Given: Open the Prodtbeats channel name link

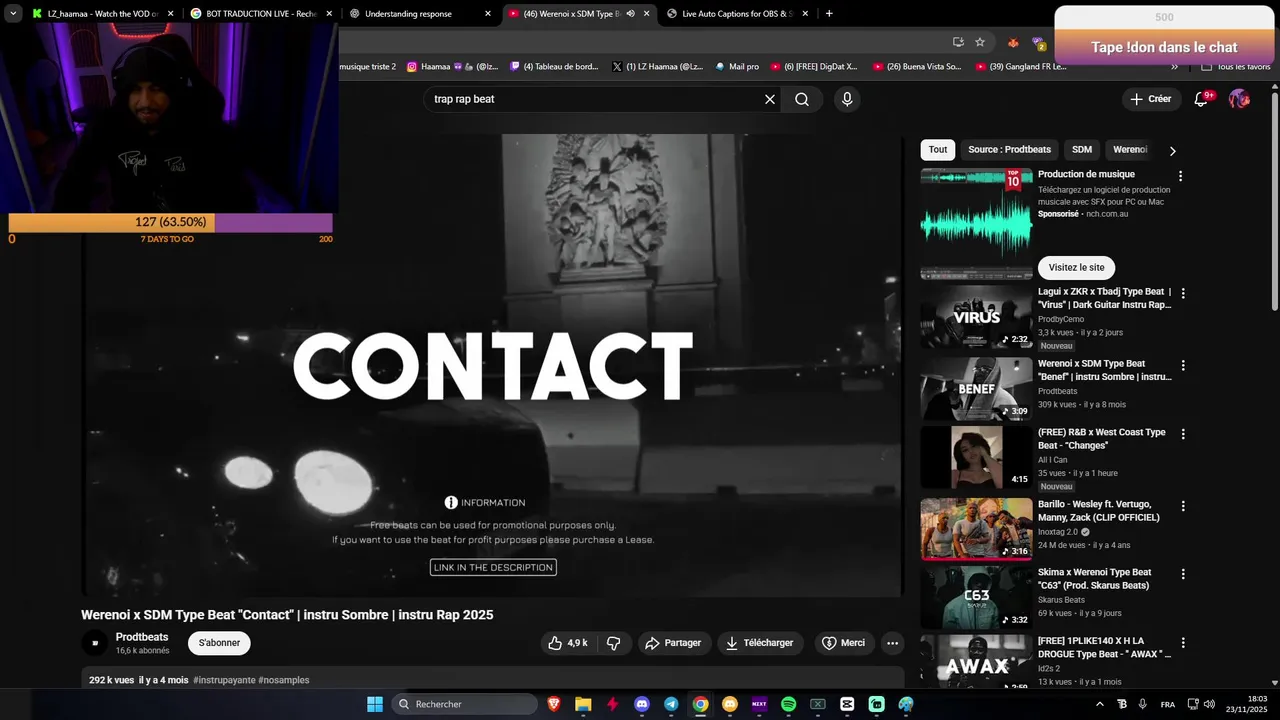Looking at the screenshot, I should (x=142, y=637).
